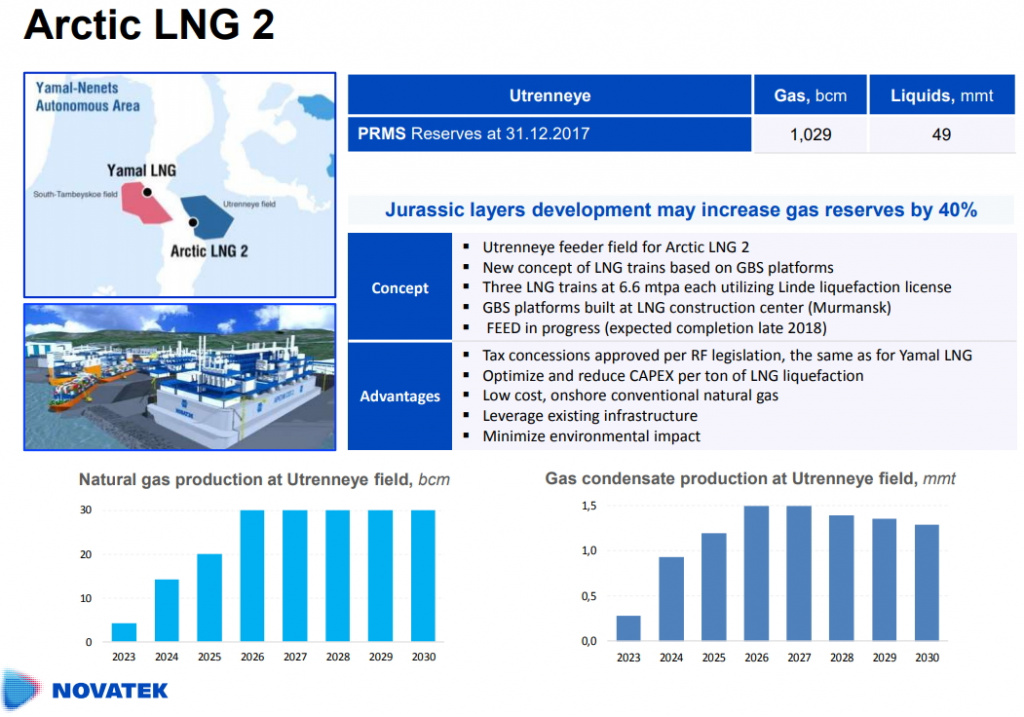The image size is (1024, 717).
Task: Click the 2030 bar in gas condensate chart
Action: tap(927, 582)
